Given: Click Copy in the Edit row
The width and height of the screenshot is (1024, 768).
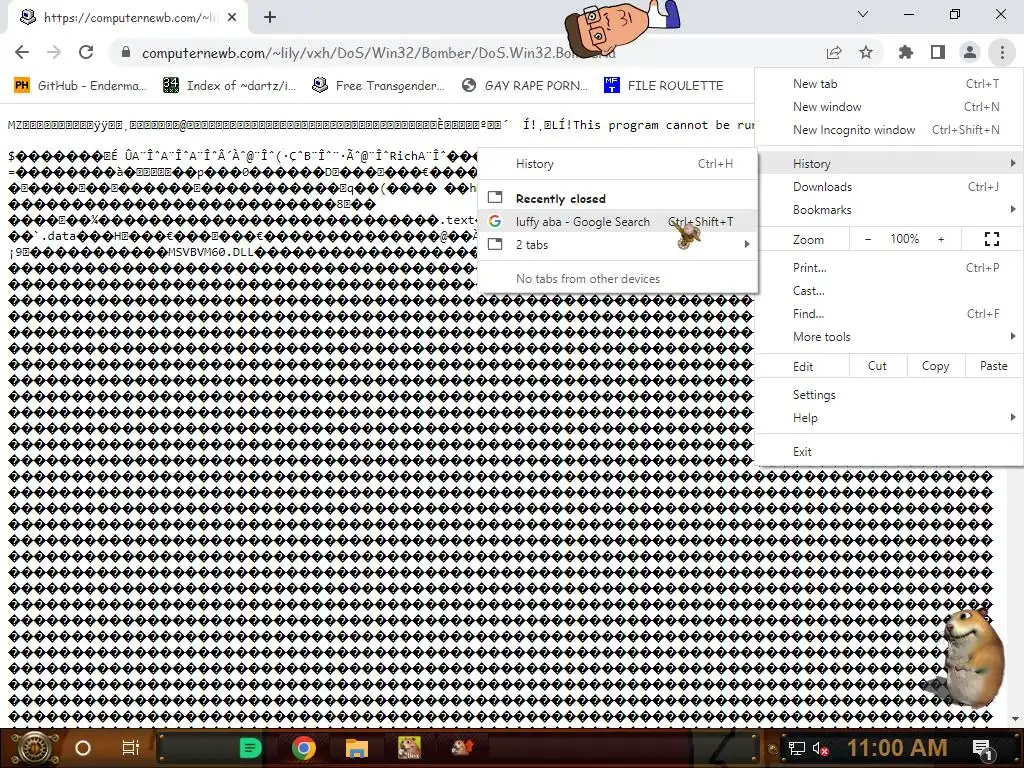Looking at the screenshot, I should 935,366.
